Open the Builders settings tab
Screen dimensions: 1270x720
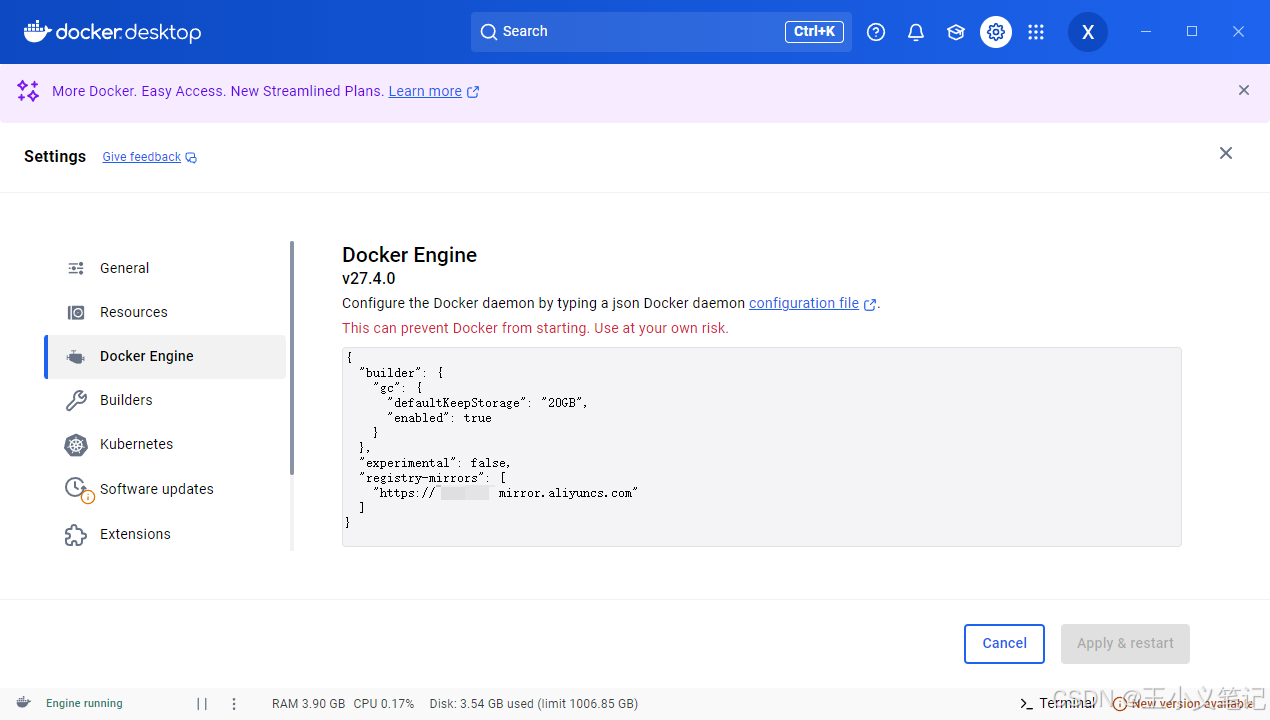coord(165,400)
